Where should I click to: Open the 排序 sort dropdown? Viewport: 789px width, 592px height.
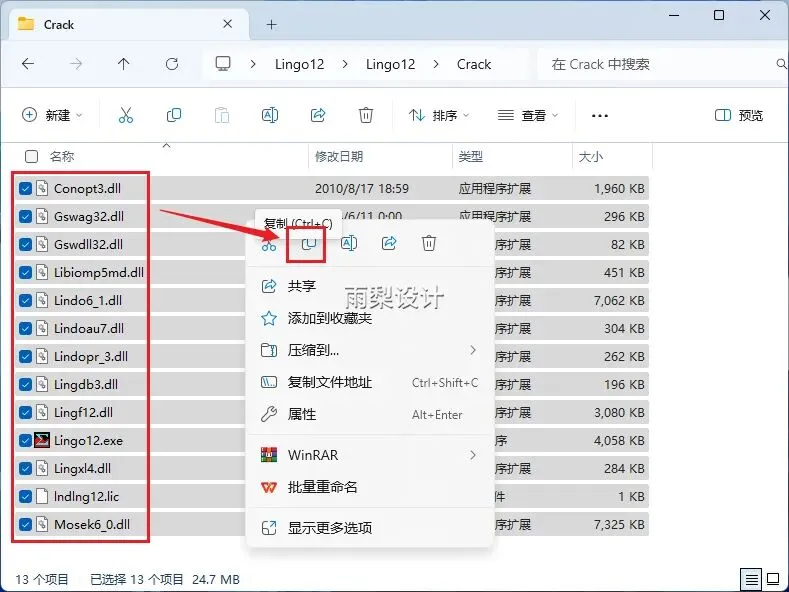coord(439,115)
